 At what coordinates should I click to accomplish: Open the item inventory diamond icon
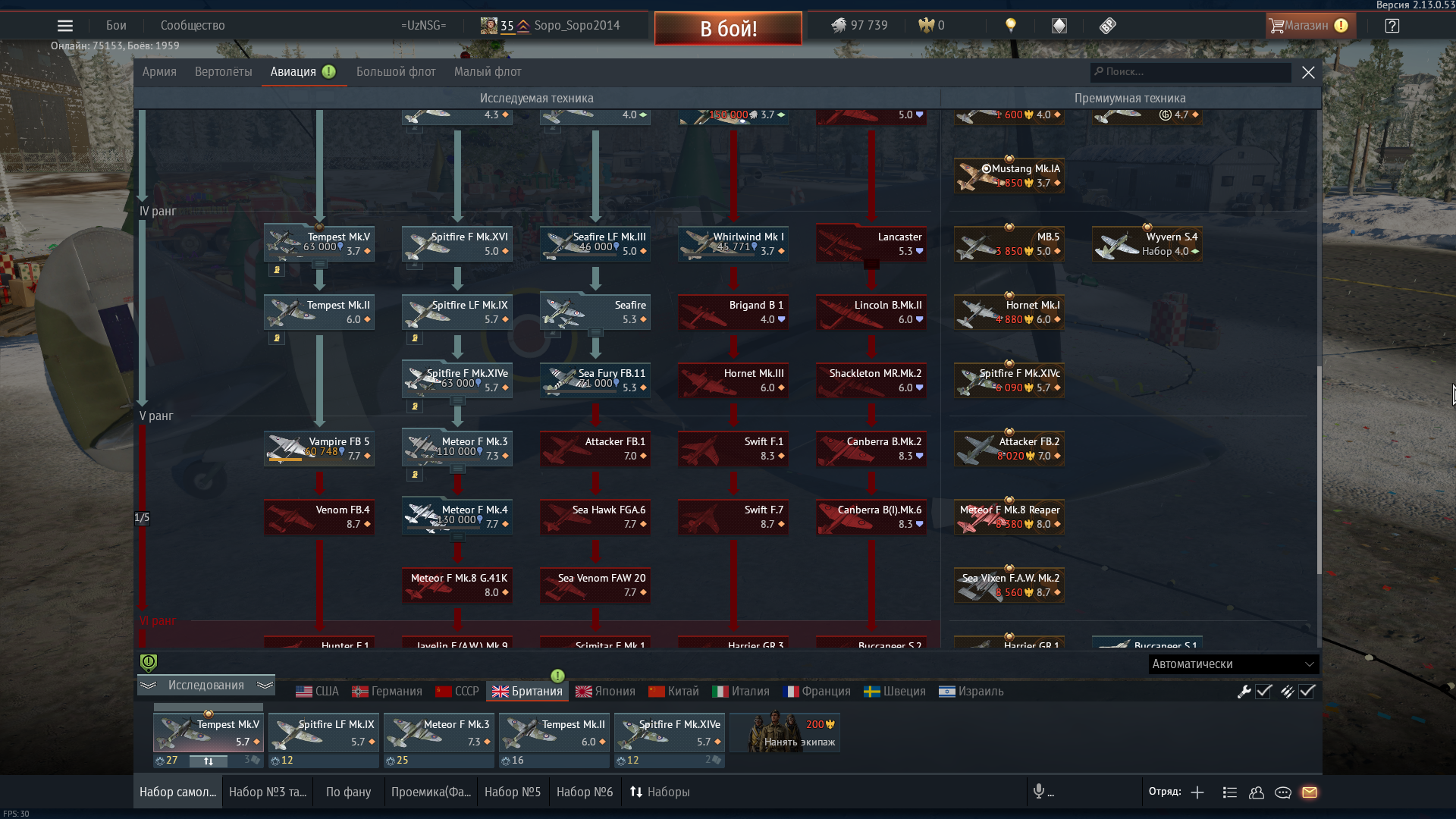coord(1059,26)
